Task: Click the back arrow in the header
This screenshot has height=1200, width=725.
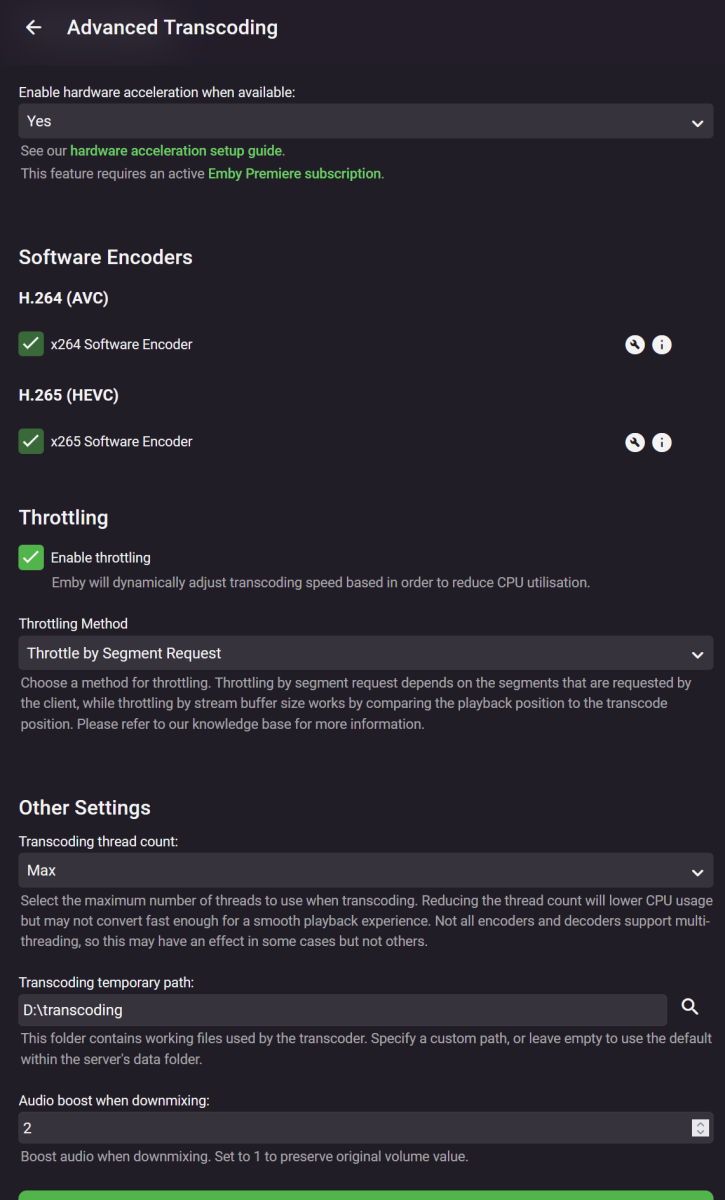Action: 32,27
